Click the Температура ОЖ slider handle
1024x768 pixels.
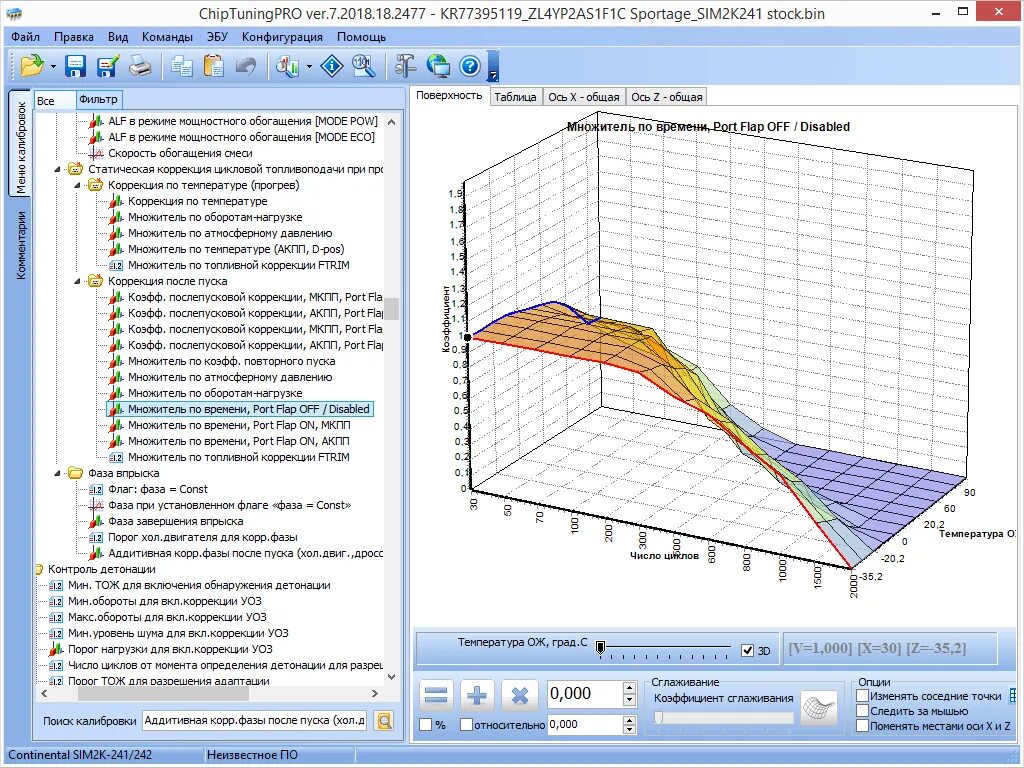[x=600, y=647]
